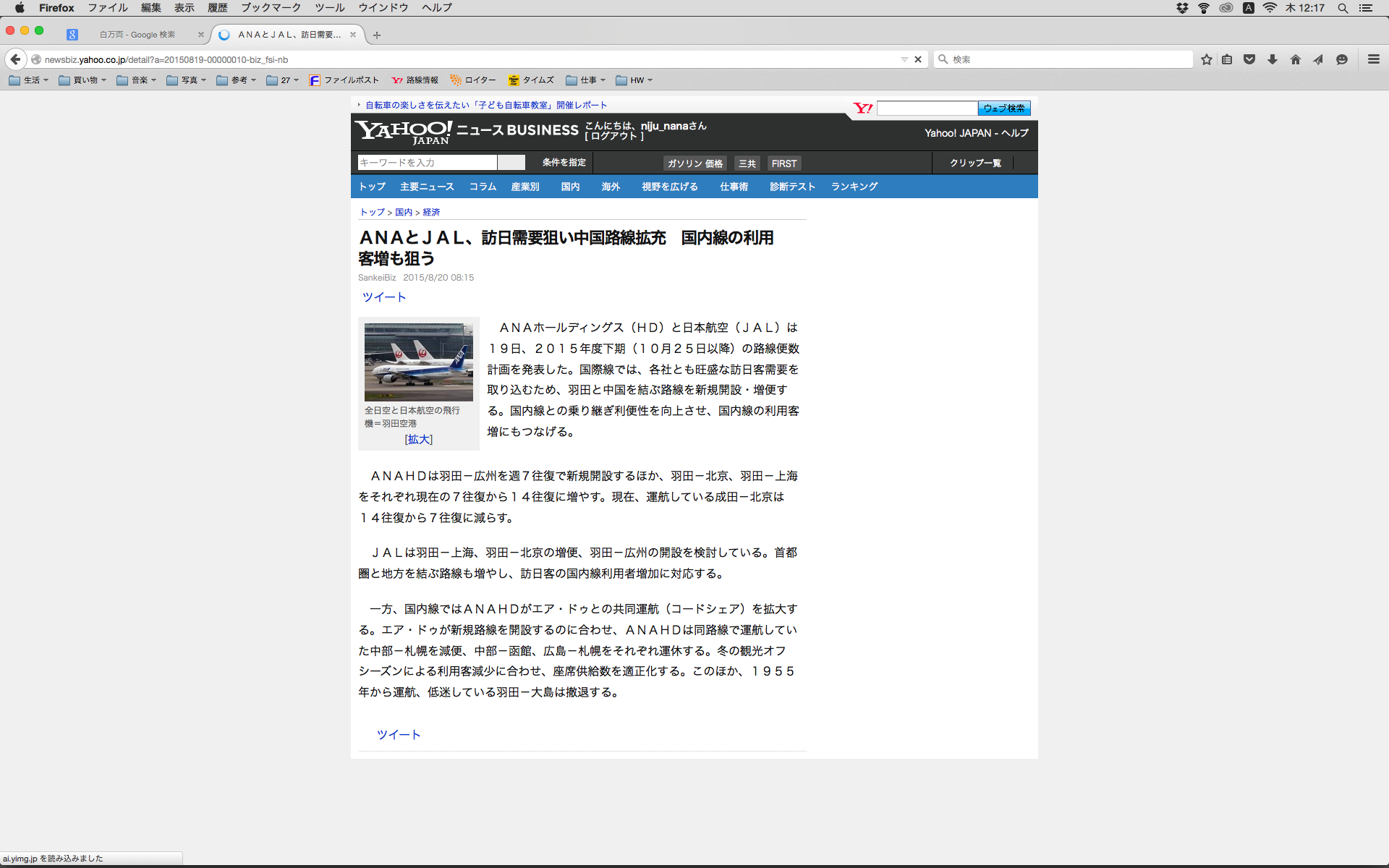Viewport: 1389px width, 868px height.
Task: Open the downloads arrow icon
Action: pyautogui.click(x=1273, y=60)
